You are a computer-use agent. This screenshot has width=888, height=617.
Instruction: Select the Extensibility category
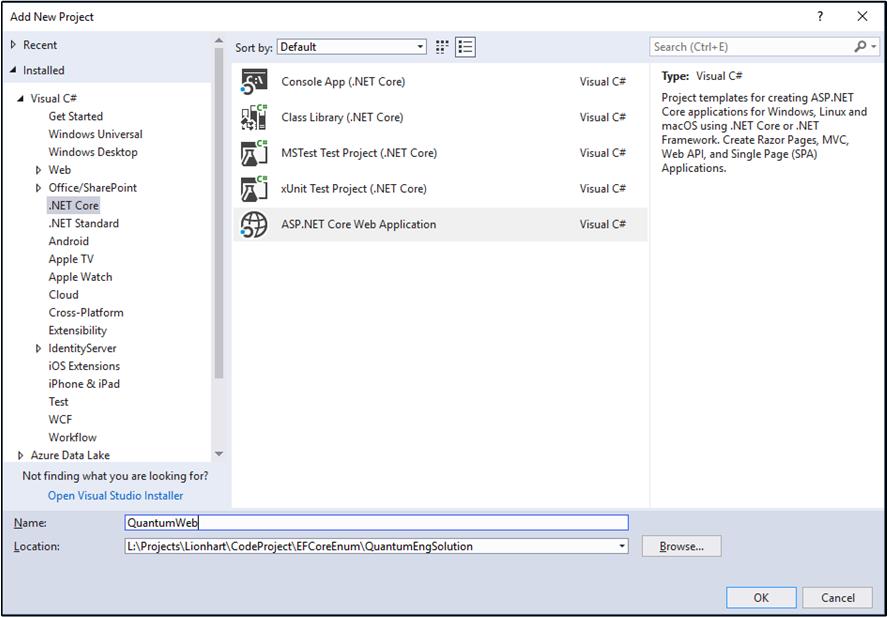pos(78,330)
